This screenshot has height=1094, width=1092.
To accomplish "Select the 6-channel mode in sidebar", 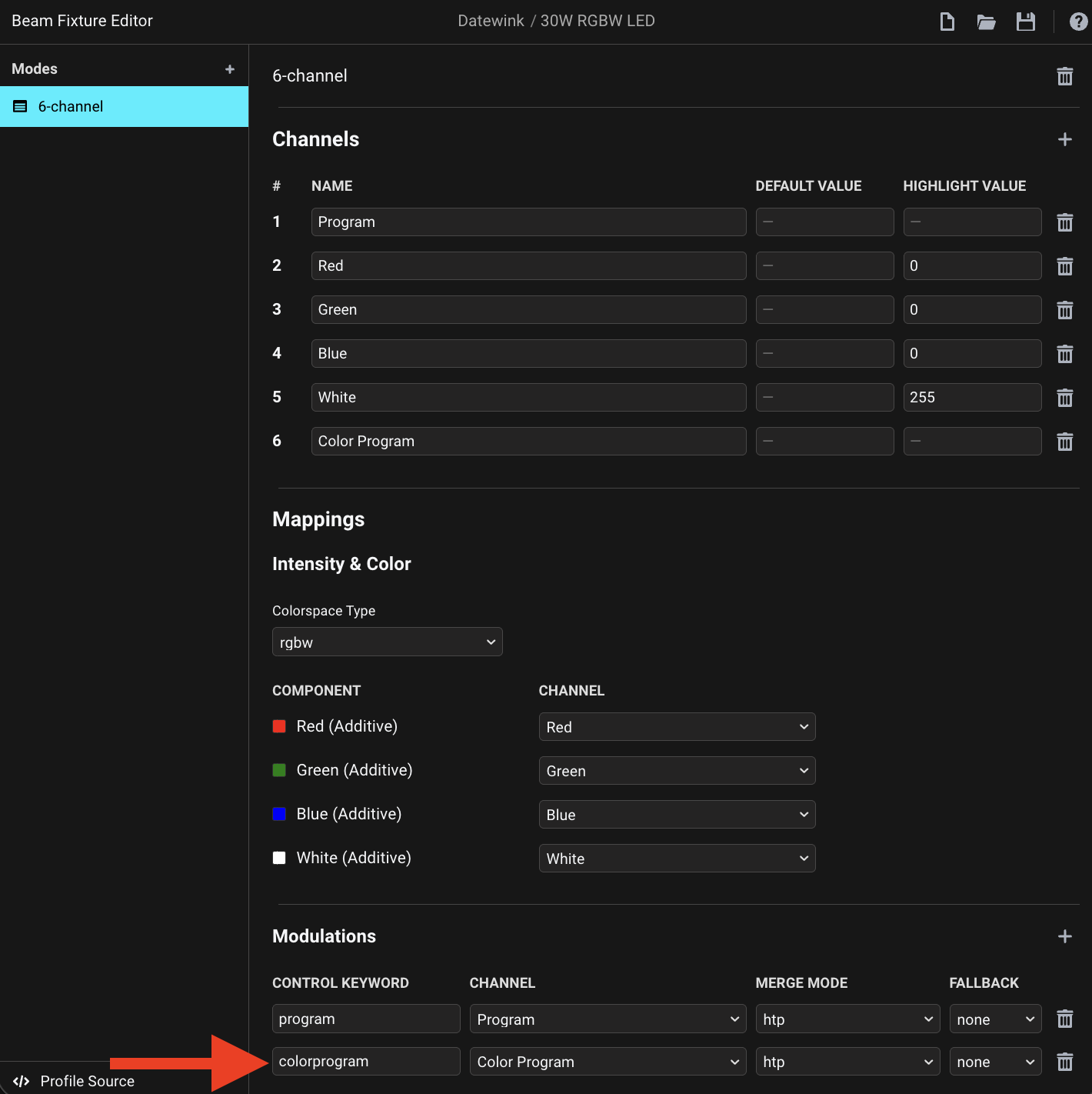I will (124, 107).
